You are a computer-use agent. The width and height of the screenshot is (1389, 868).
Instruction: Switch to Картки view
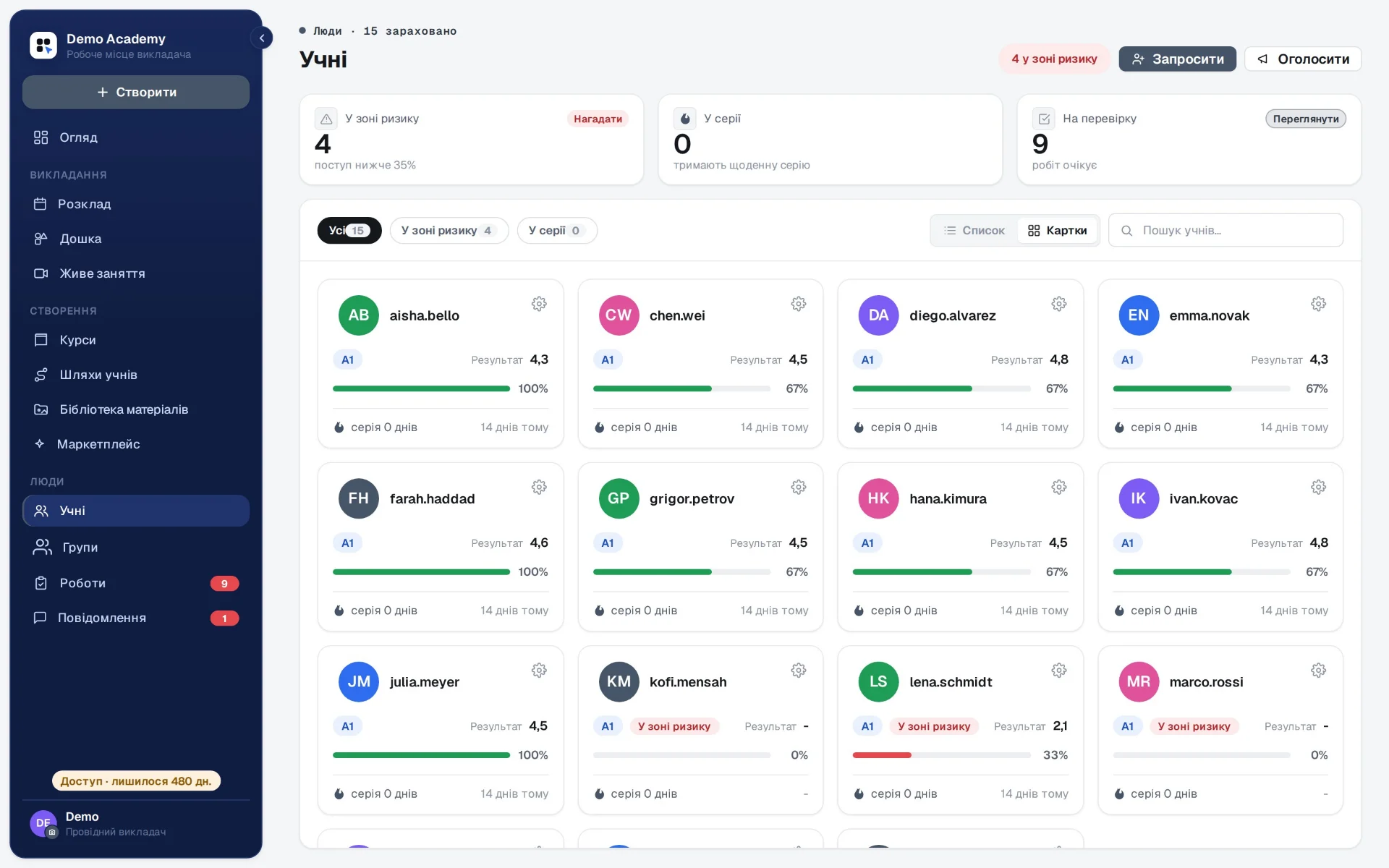click(x=1057, y=231)
